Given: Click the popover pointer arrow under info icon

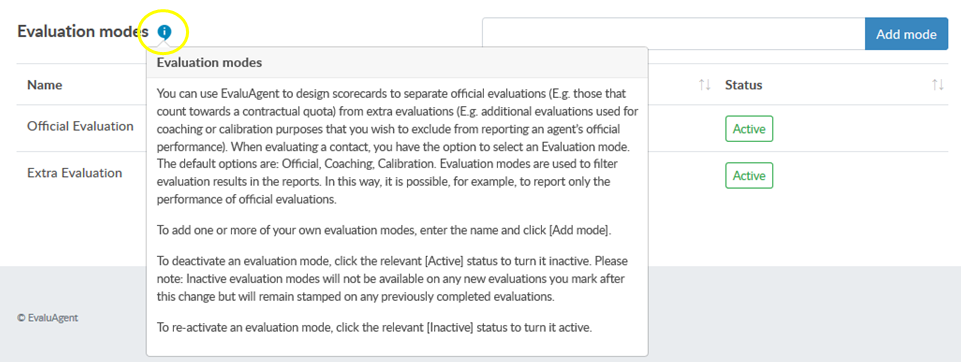Looking at the screenshot, I should point(164,43).
